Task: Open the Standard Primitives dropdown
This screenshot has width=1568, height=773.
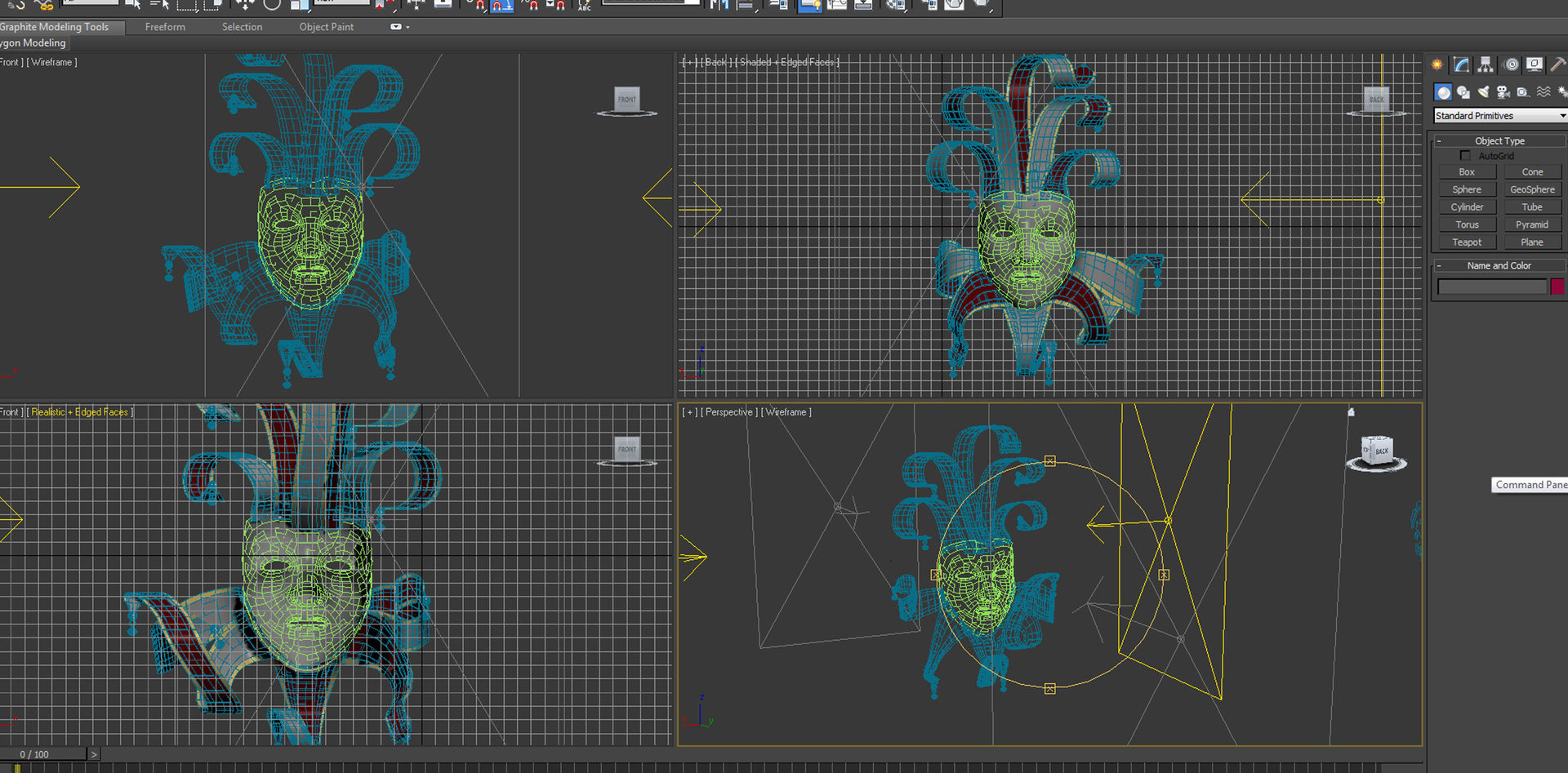Action: click(1499, 116)
